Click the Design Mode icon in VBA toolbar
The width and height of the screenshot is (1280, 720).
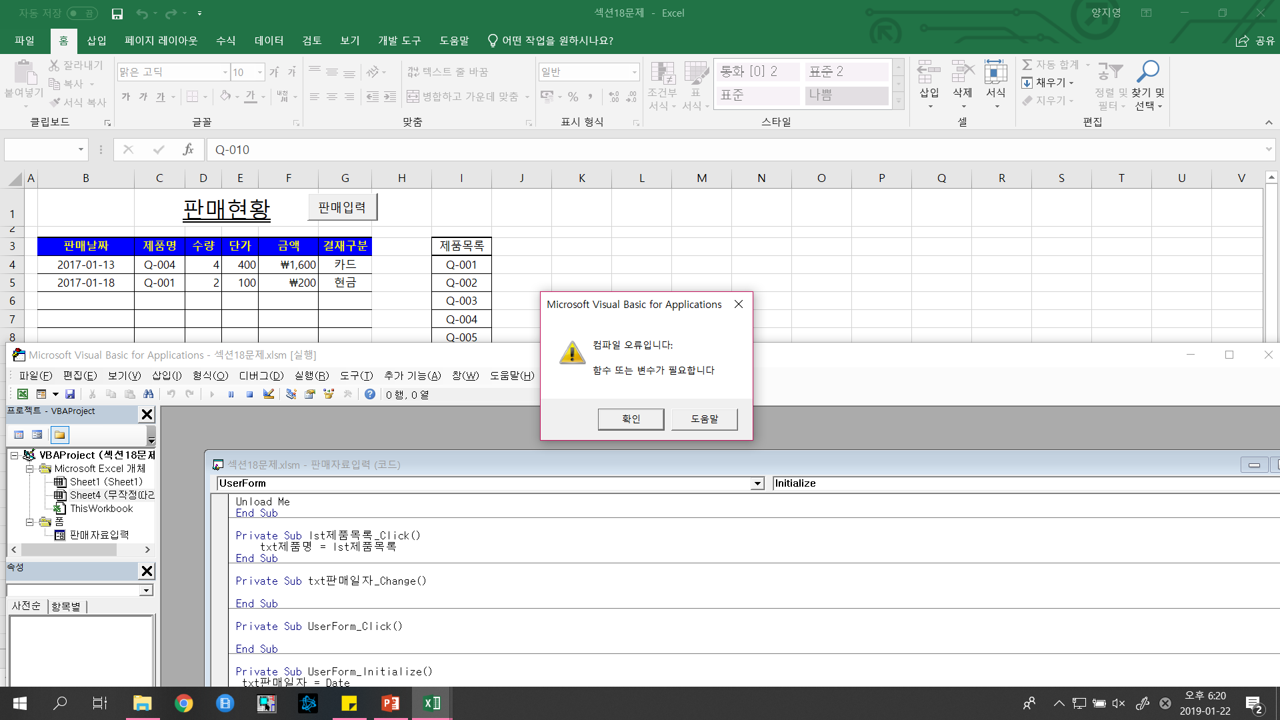[x=268, y=395]
